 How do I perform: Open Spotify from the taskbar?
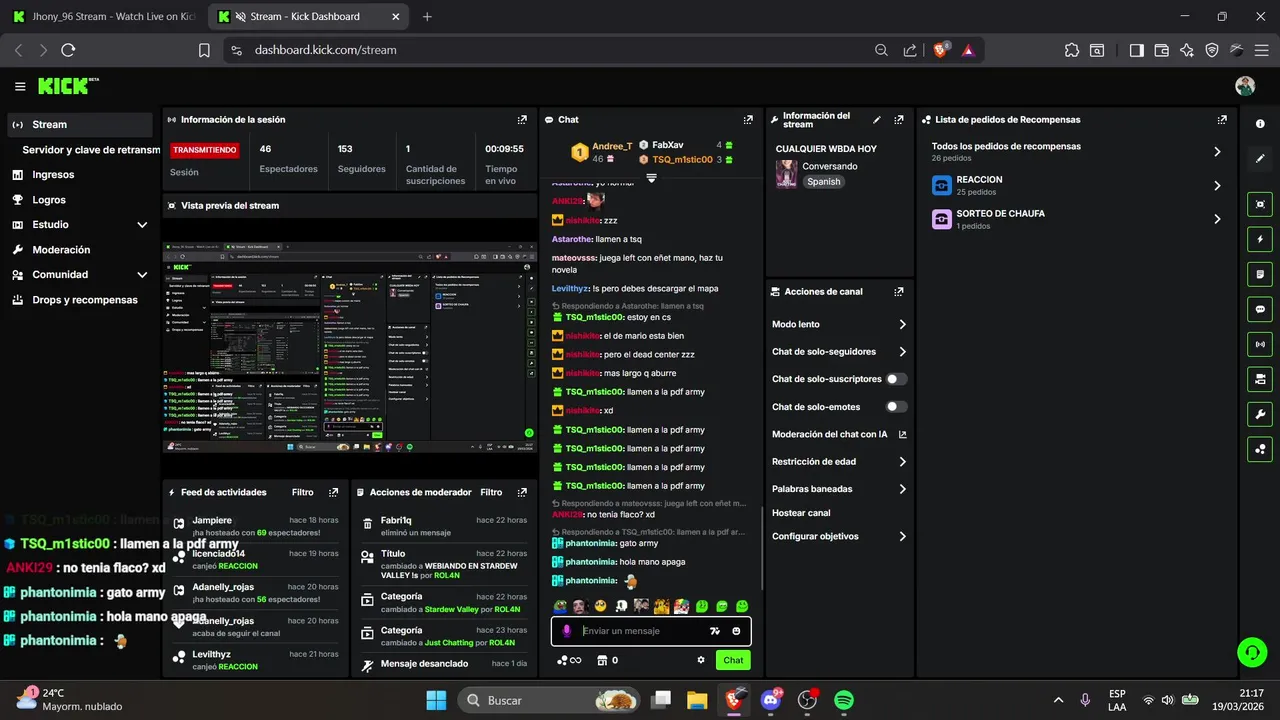pos(844,700)
